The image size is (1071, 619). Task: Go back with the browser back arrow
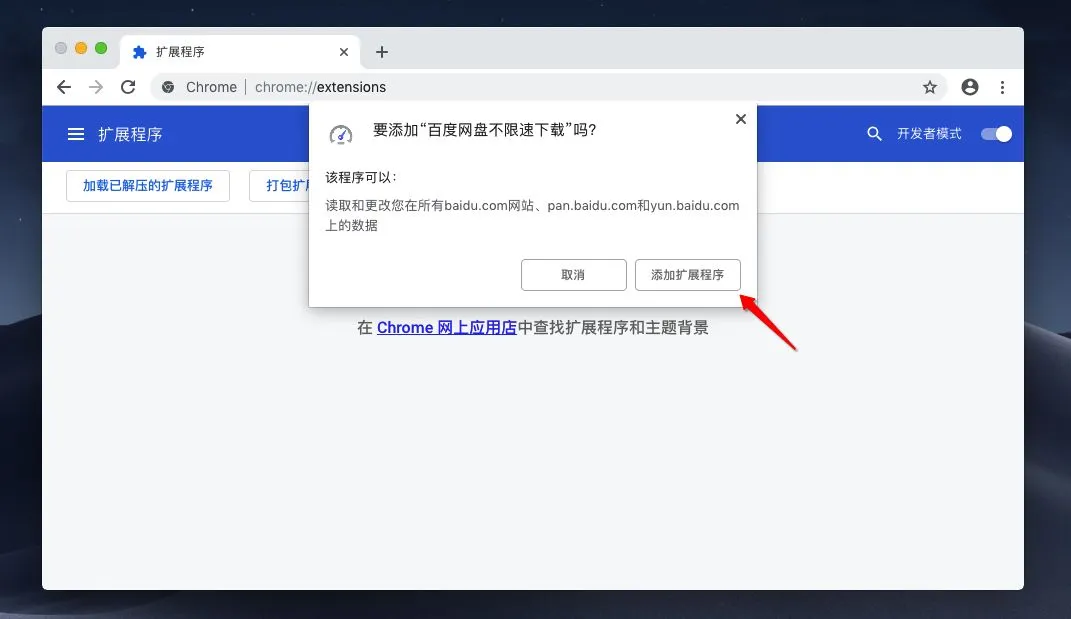click(x=64, y=87)
